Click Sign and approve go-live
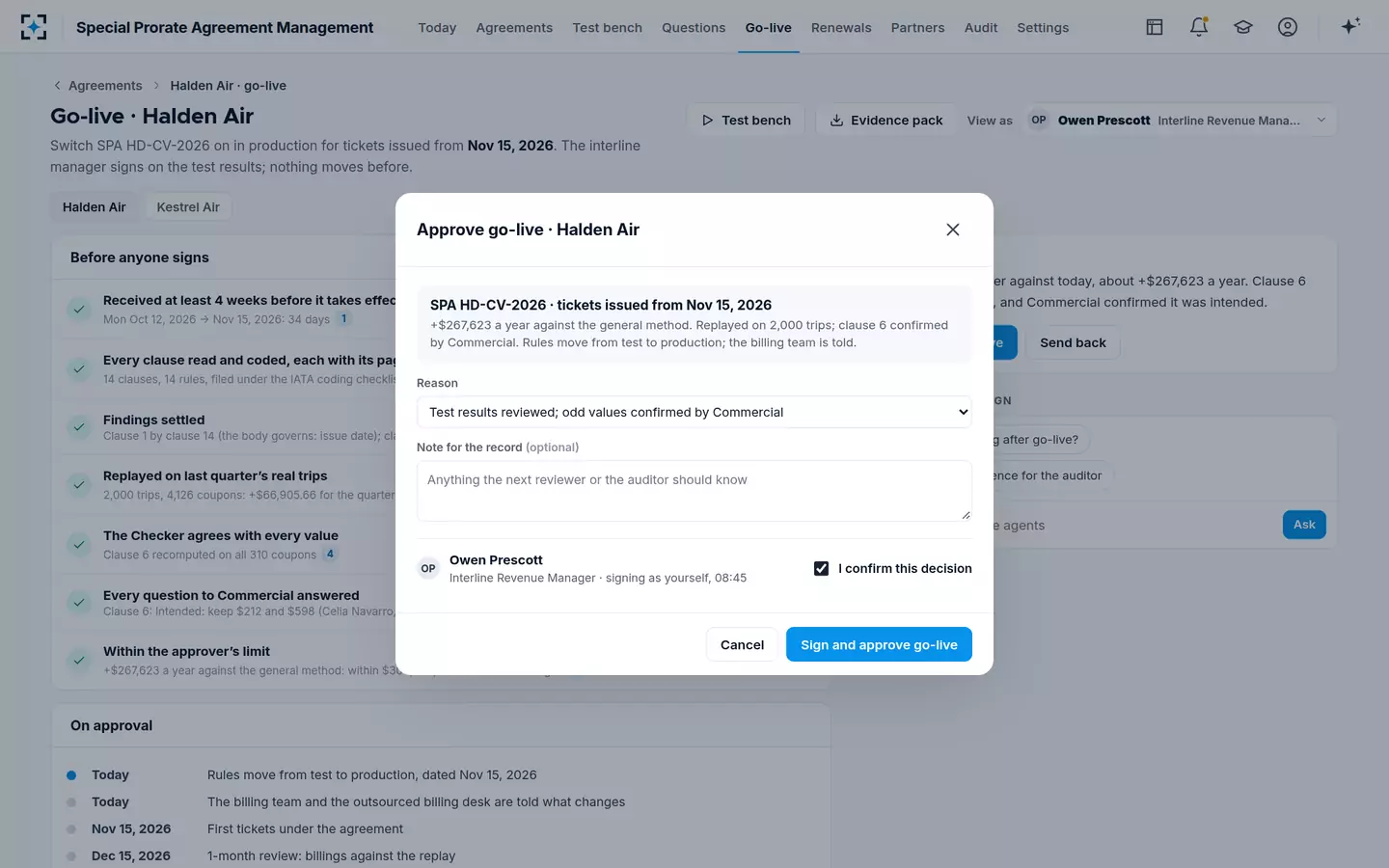Image resolution: width=1389 pixels, height=868 pixels. (879, 644)
